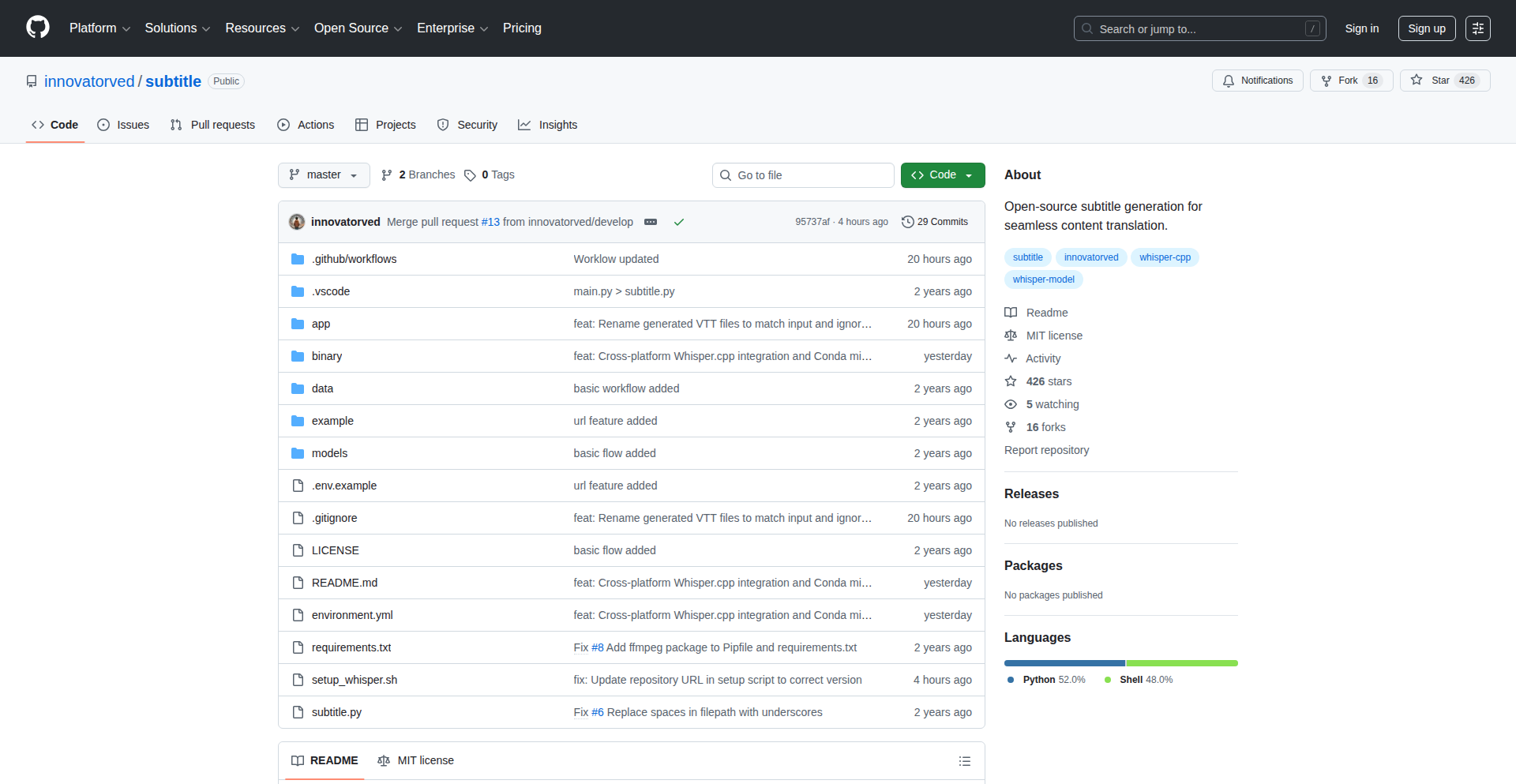Click the green commit status checkmark
This screenshot has width=1516, height=784.
click(678, 222)
